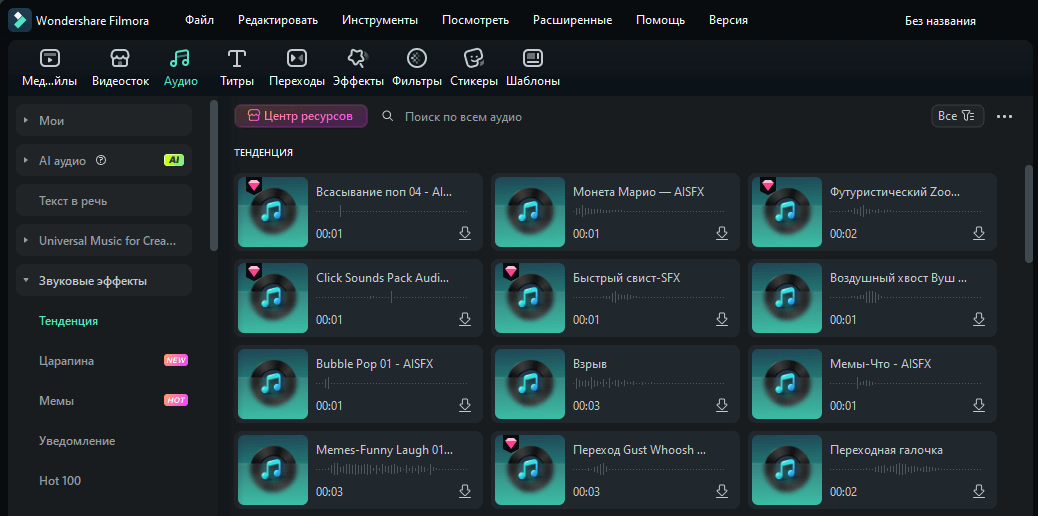Viewport: 1038px width, 516px height.
Task: Open the Версия menu
Action: tap(728, 21)
